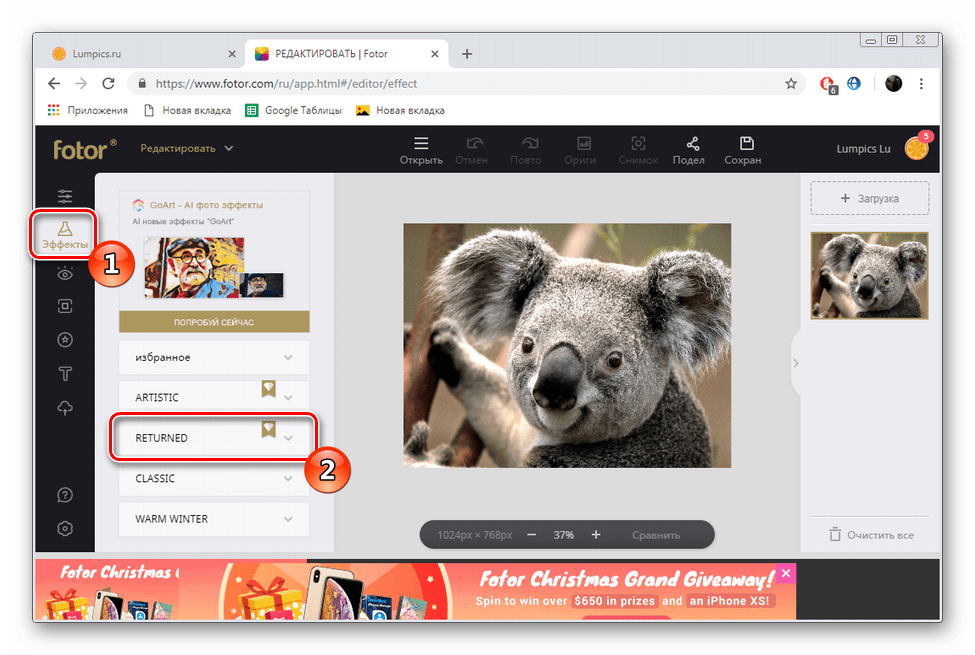Expand the RETURNED effects category
975x655 pixels.
214,438
